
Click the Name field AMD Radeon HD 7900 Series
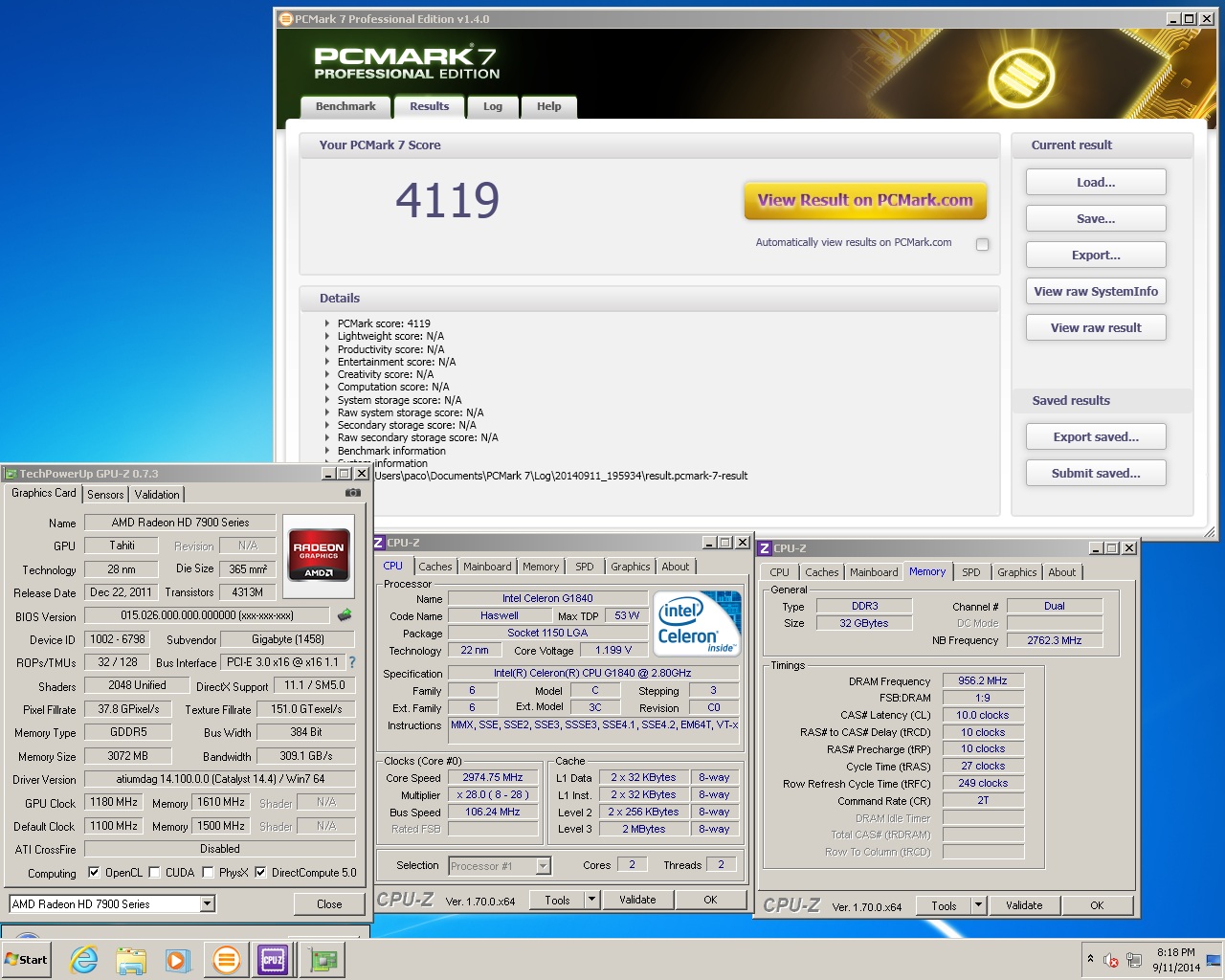(180, 523)
